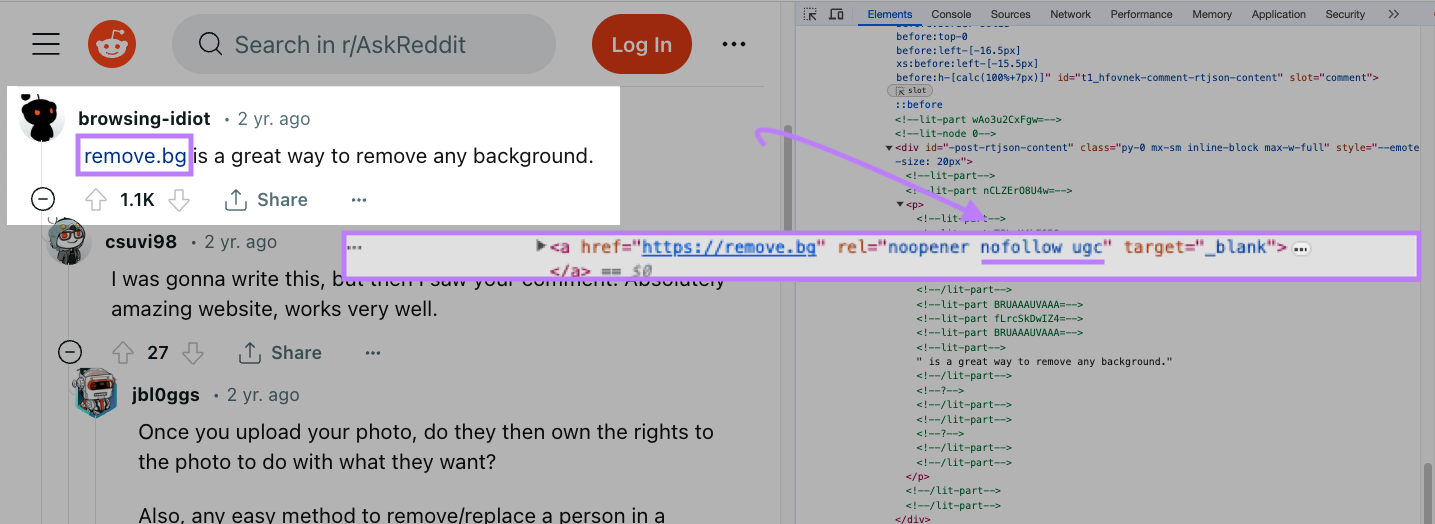This screenshot has width=1435, height=524.
Task: Select the ::before pseudo-element row
Action: coord(918,105)
